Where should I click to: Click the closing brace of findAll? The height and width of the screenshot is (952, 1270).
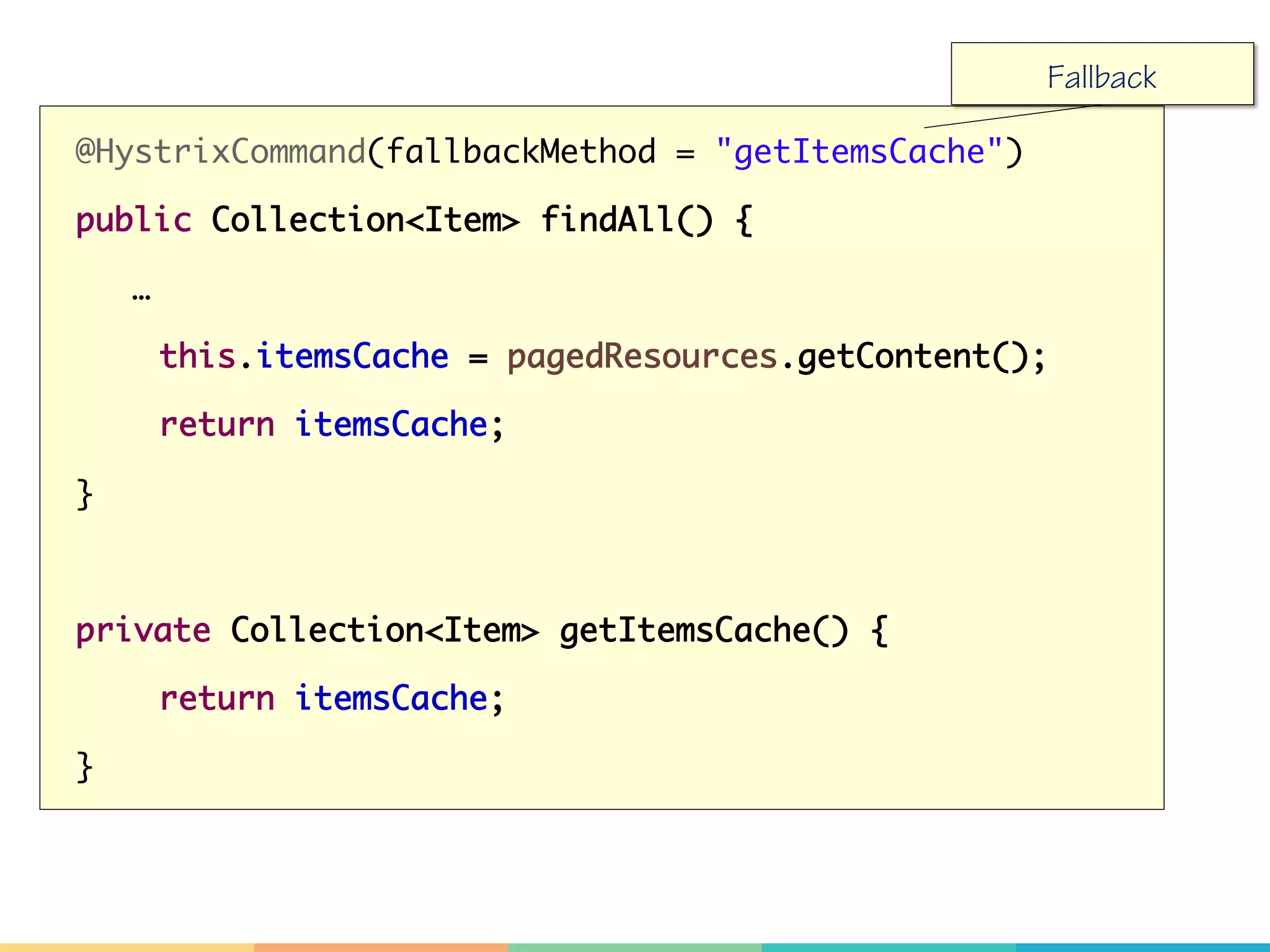pos(84,495)
